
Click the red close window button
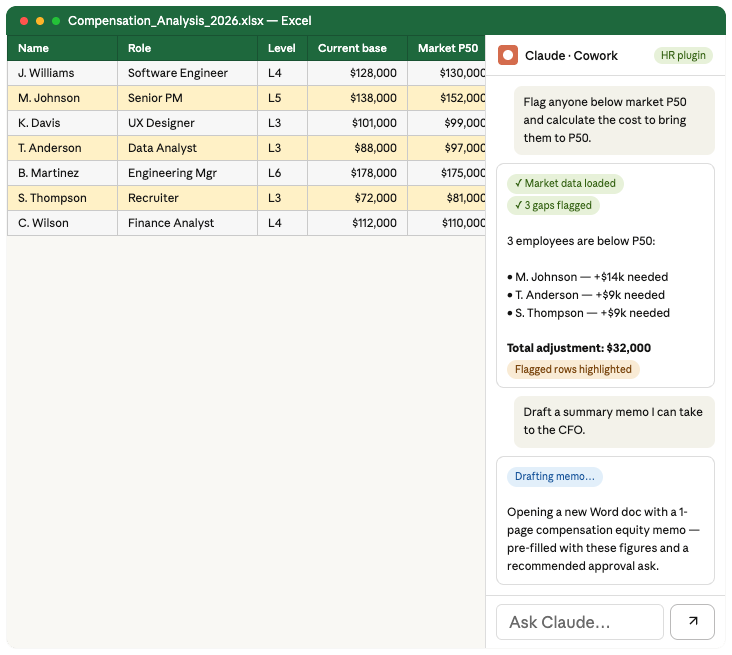tap(24, 21)
